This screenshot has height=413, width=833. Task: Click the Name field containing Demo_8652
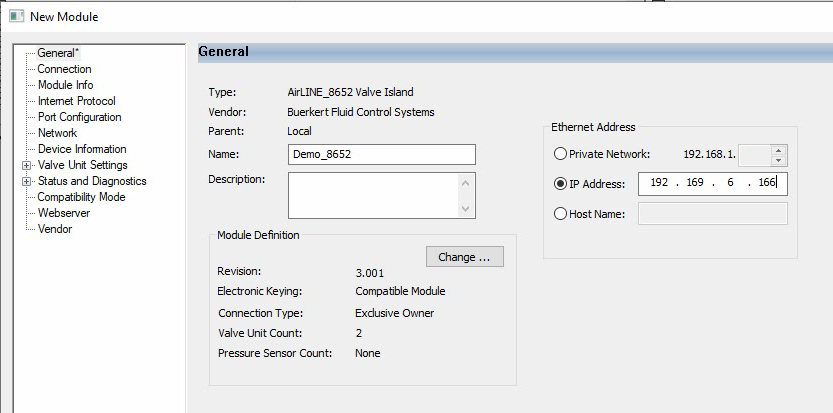coord(381,154)
